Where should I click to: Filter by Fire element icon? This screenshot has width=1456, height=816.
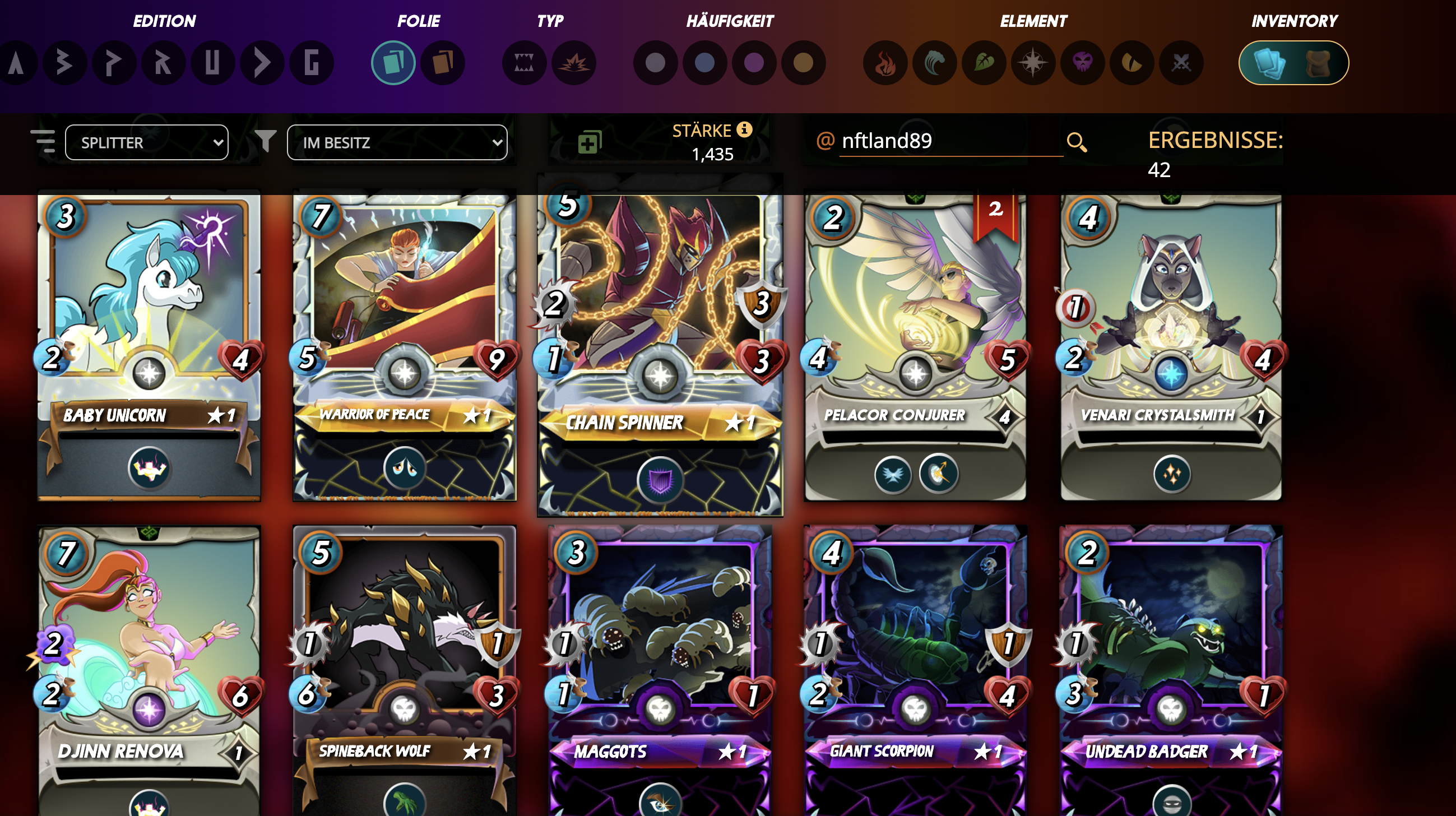pyautogui.click(x=885, y=63)
